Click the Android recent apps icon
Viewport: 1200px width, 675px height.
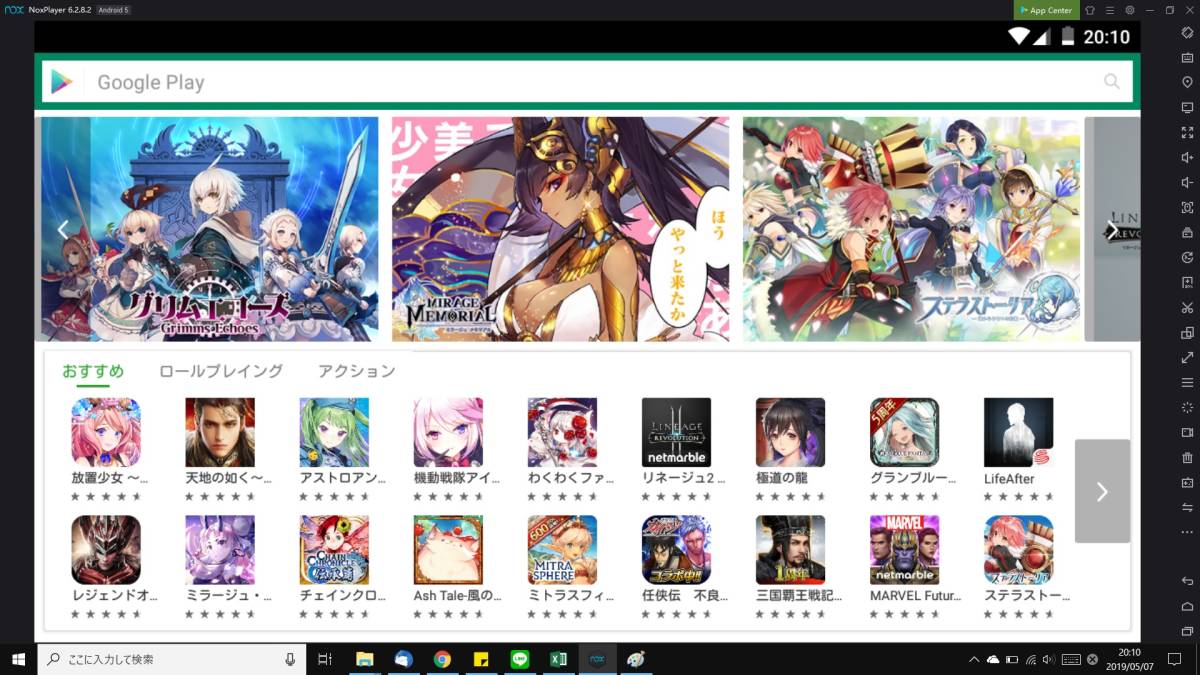[1187, 631]
